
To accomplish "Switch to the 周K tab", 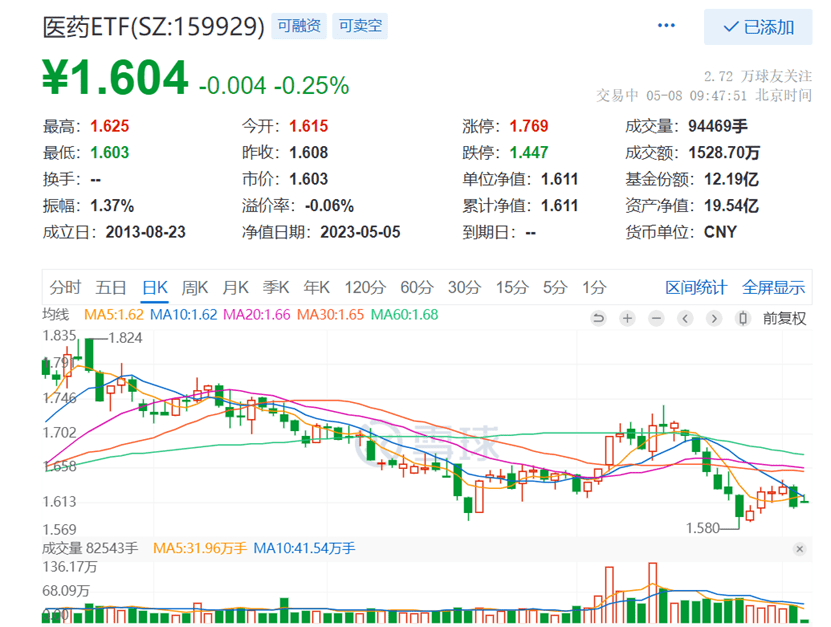I will point(194,287).
